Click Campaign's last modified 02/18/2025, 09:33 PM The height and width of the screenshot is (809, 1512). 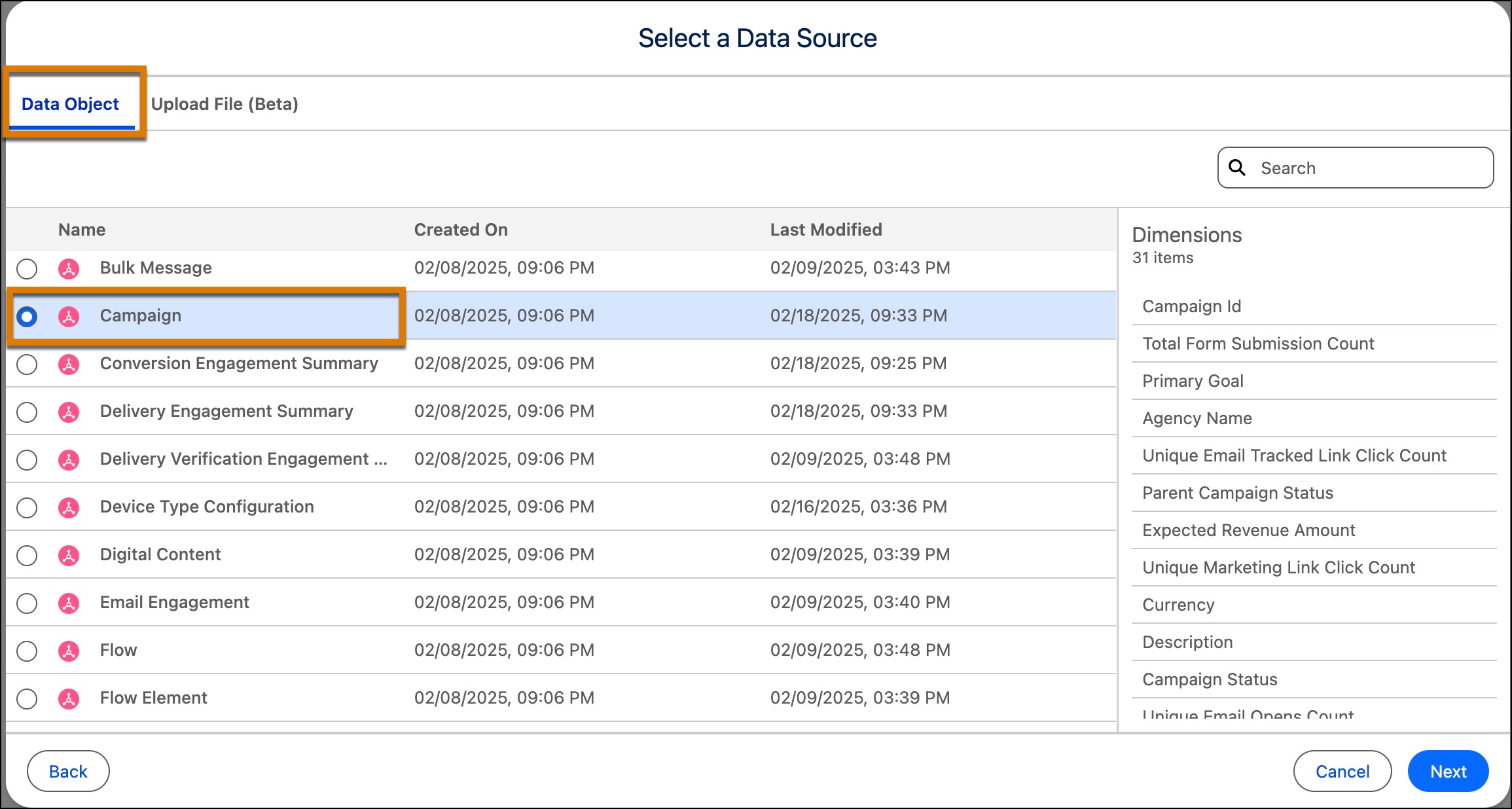tap(859, 315)
